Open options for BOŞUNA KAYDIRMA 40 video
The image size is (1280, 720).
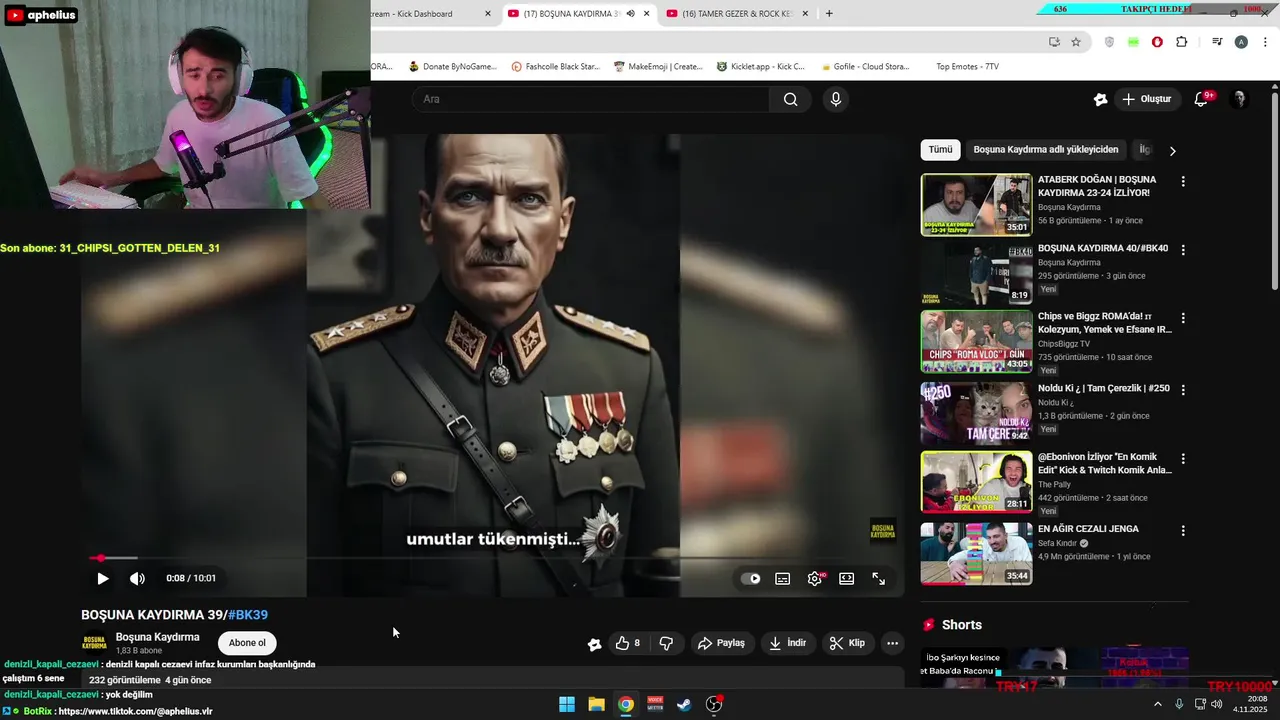click(1183, 250)
